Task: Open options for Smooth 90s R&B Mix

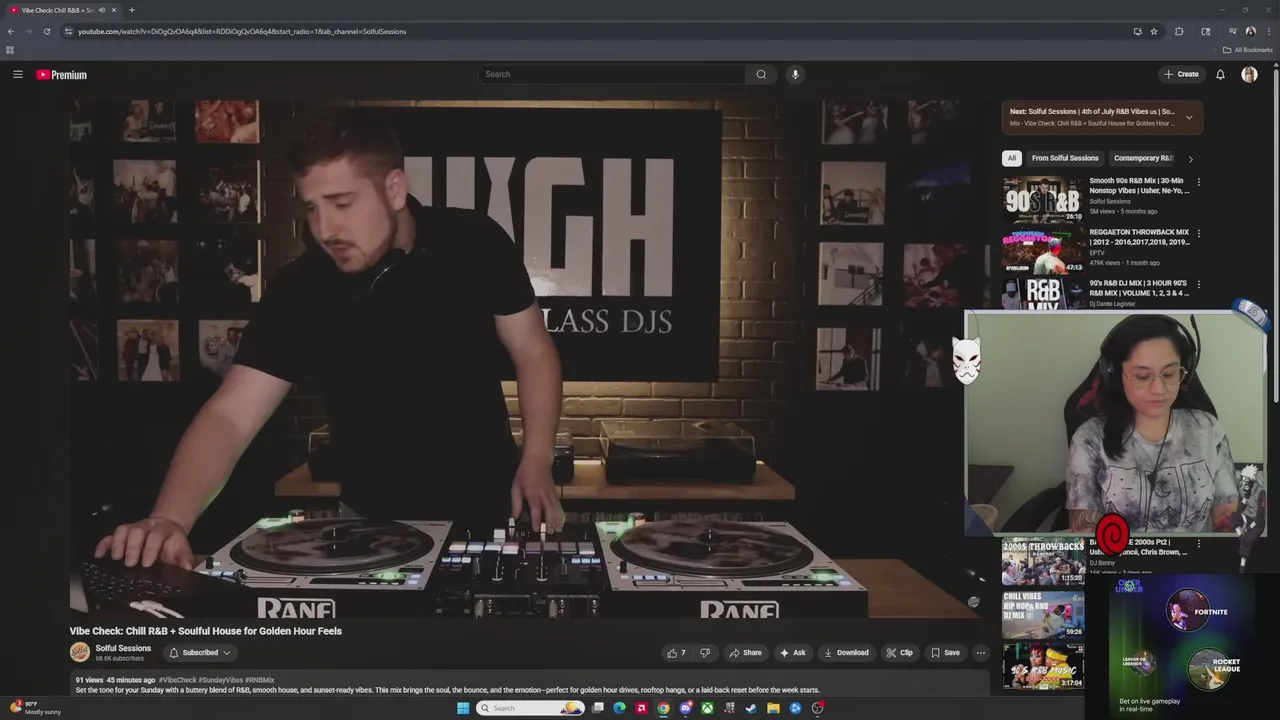Action: pyautogui.click(x=1198, y=182)
